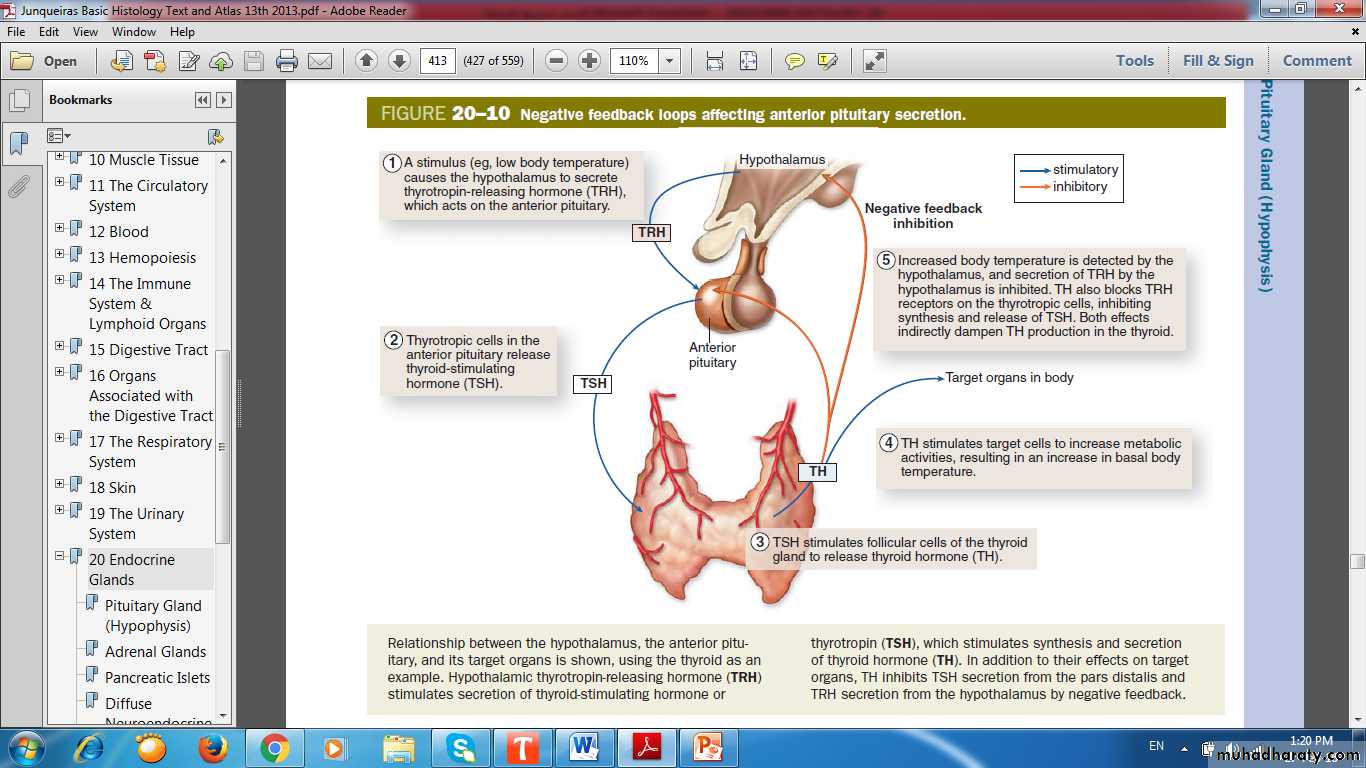The image size is (1366, 768).
Task: Open the Fill & Sign pane
Action: (1217, 61)
